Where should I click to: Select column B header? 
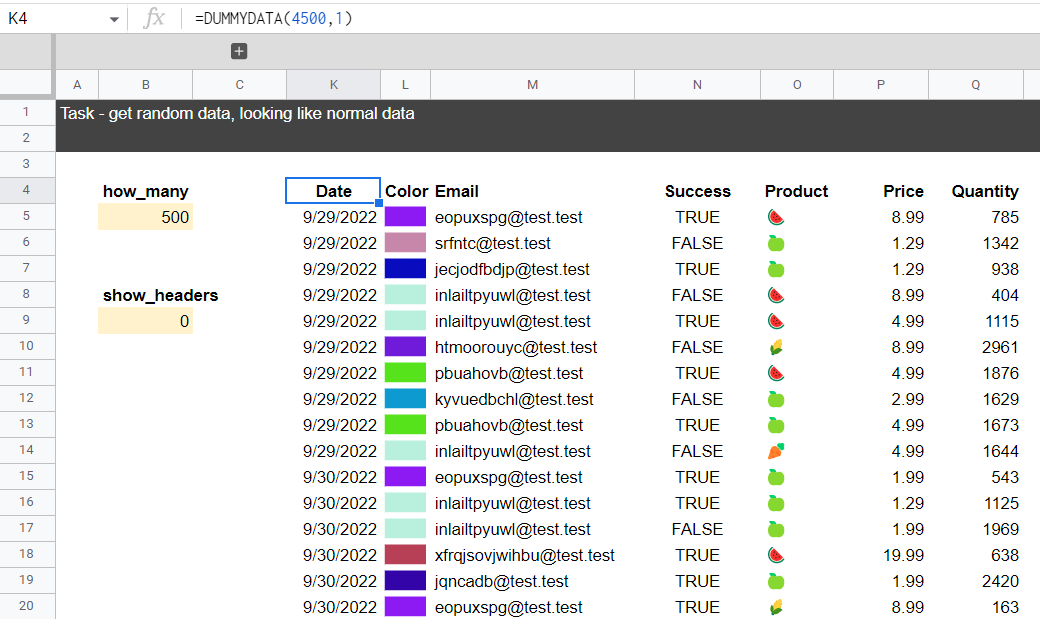point(145,85)
